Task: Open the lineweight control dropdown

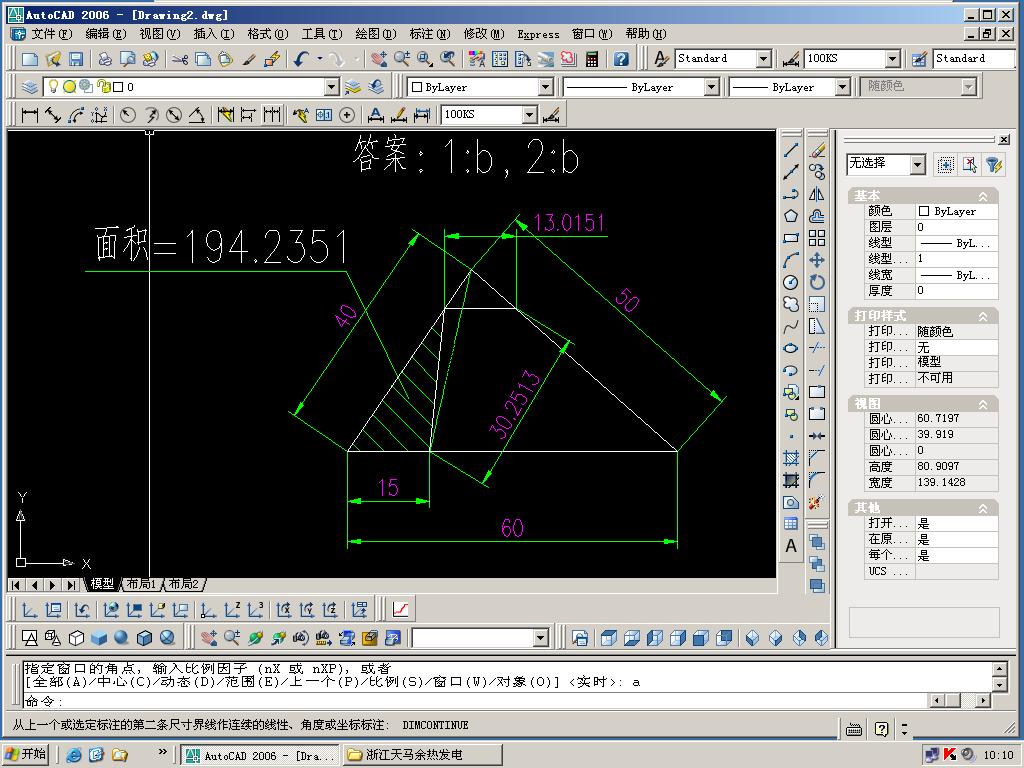Action: click(x=842, y=87)
